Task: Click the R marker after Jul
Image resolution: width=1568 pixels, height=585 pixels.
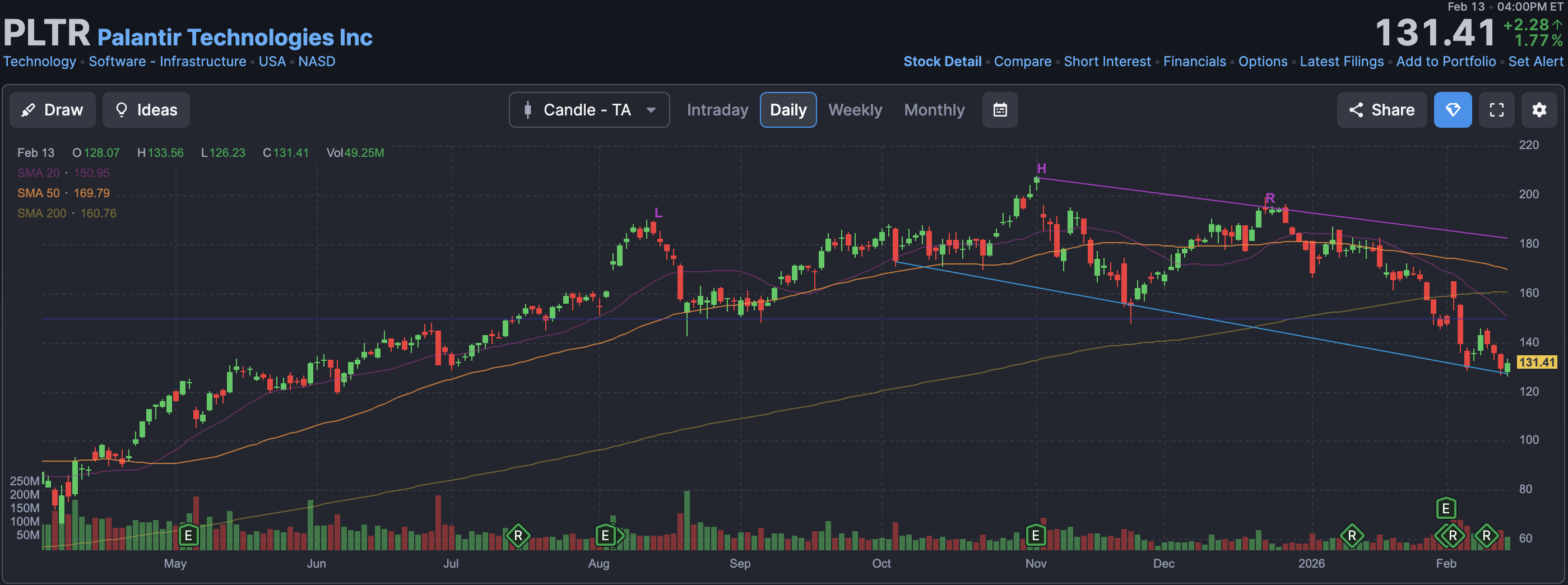Action: point(518,536)
